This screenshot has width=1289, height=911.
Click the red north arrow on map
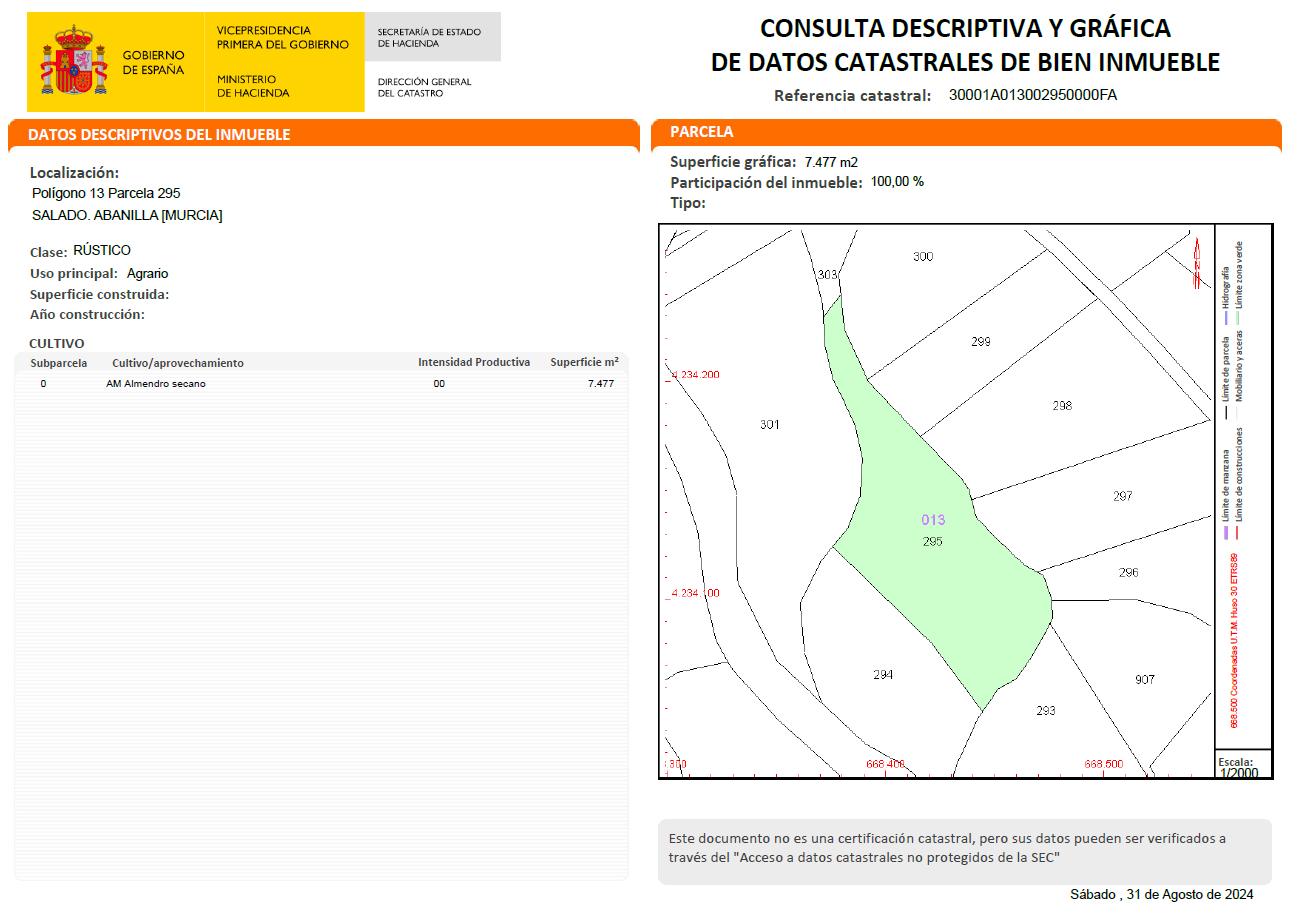tap(1197, 264)
